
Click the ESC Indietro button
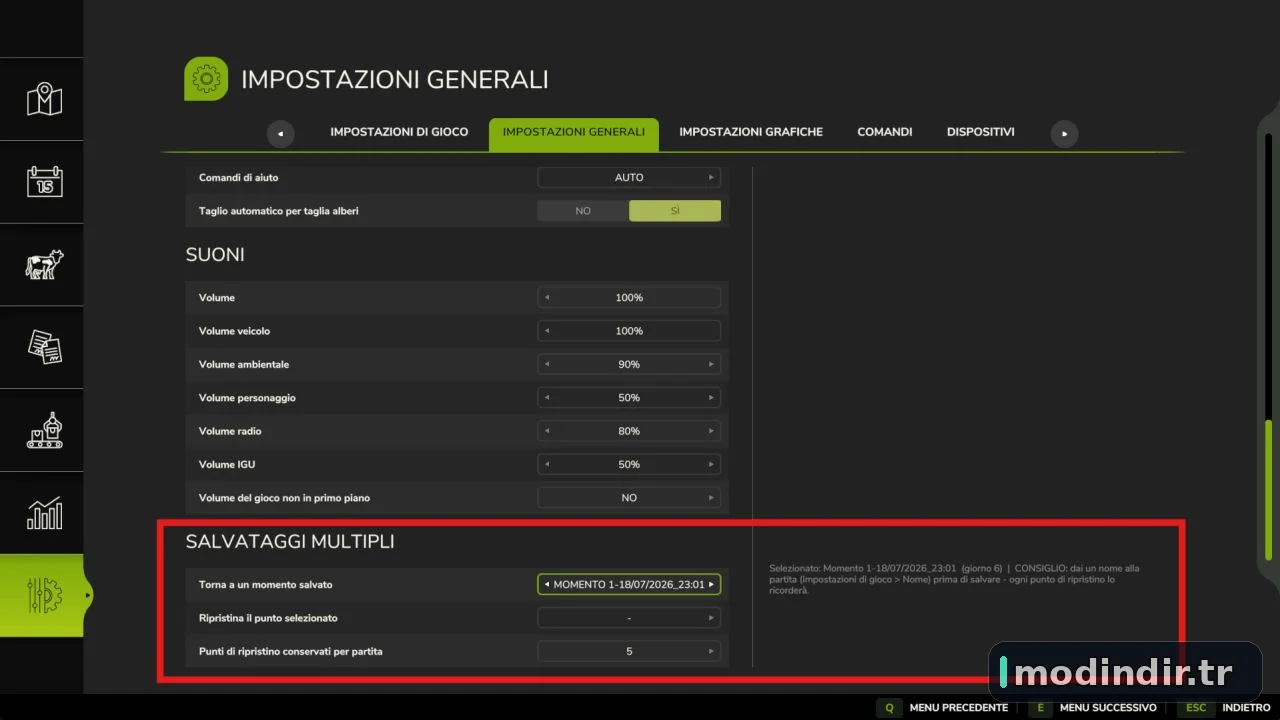click(1224, 707)
